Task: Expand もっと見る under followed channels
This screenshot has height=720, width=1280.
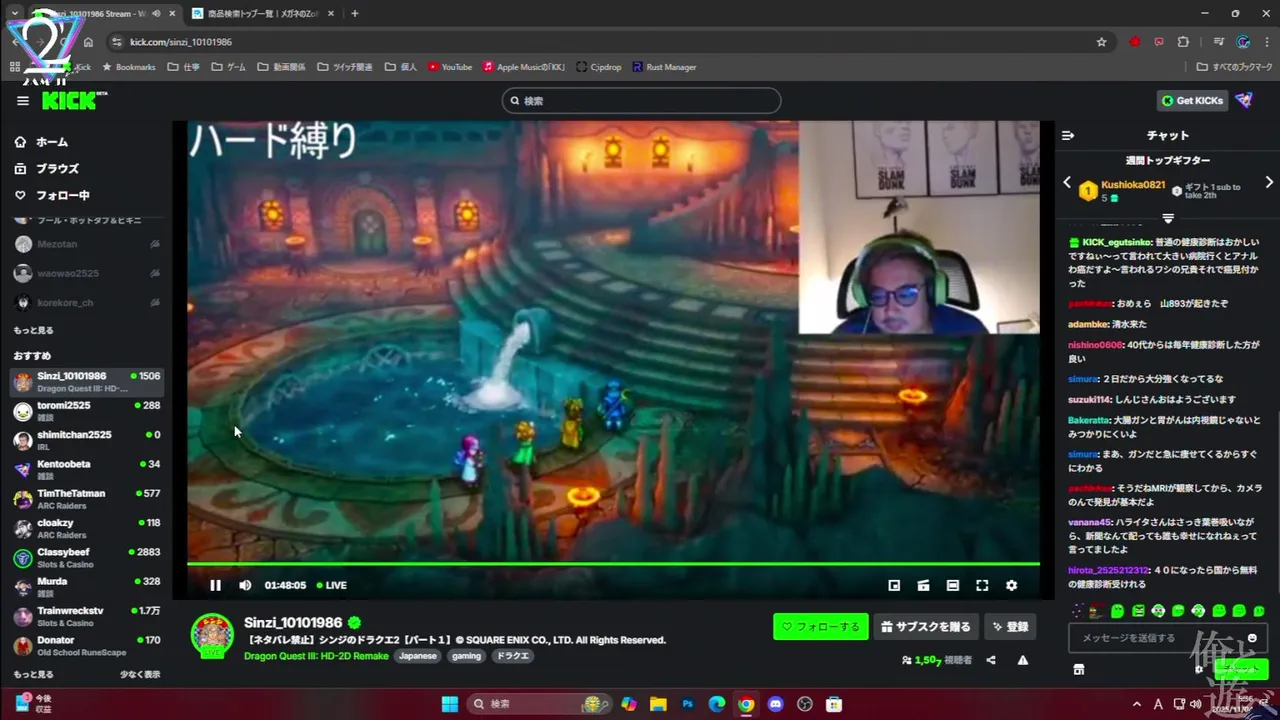Action: (33, 330)
